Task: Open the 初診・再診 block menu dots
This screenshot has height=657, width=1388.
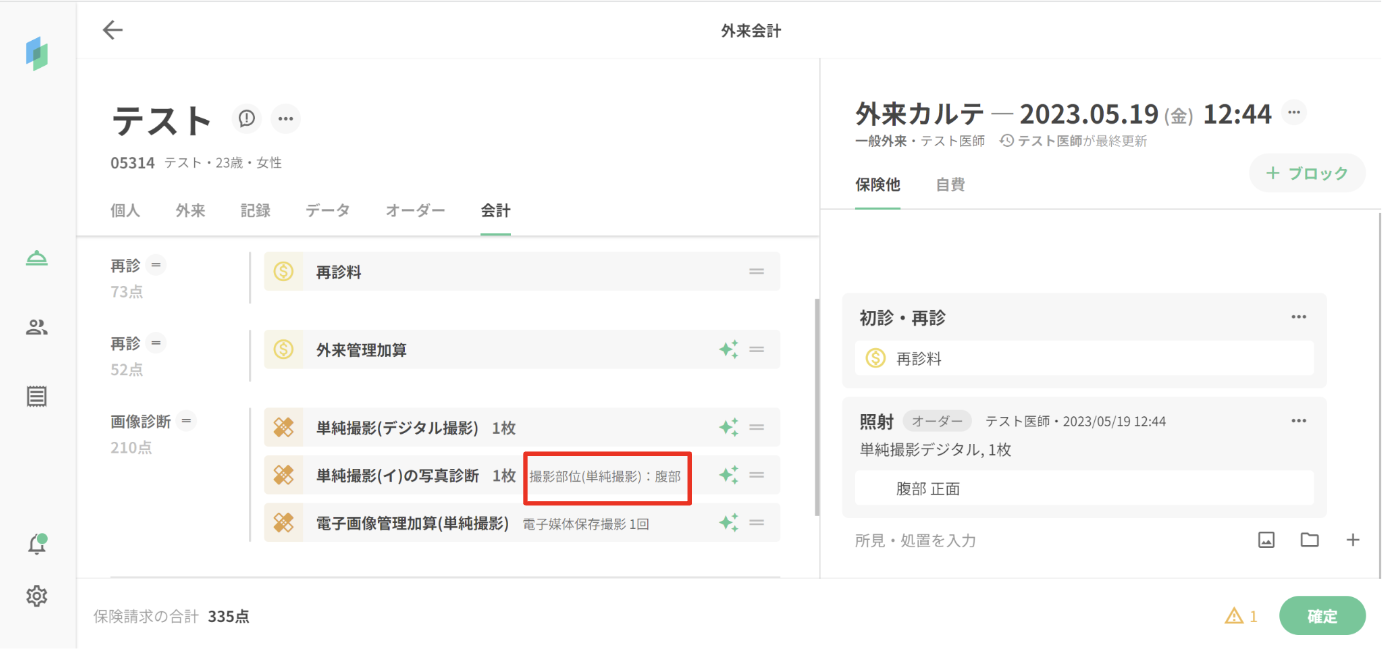Action: coord(1298,317)
